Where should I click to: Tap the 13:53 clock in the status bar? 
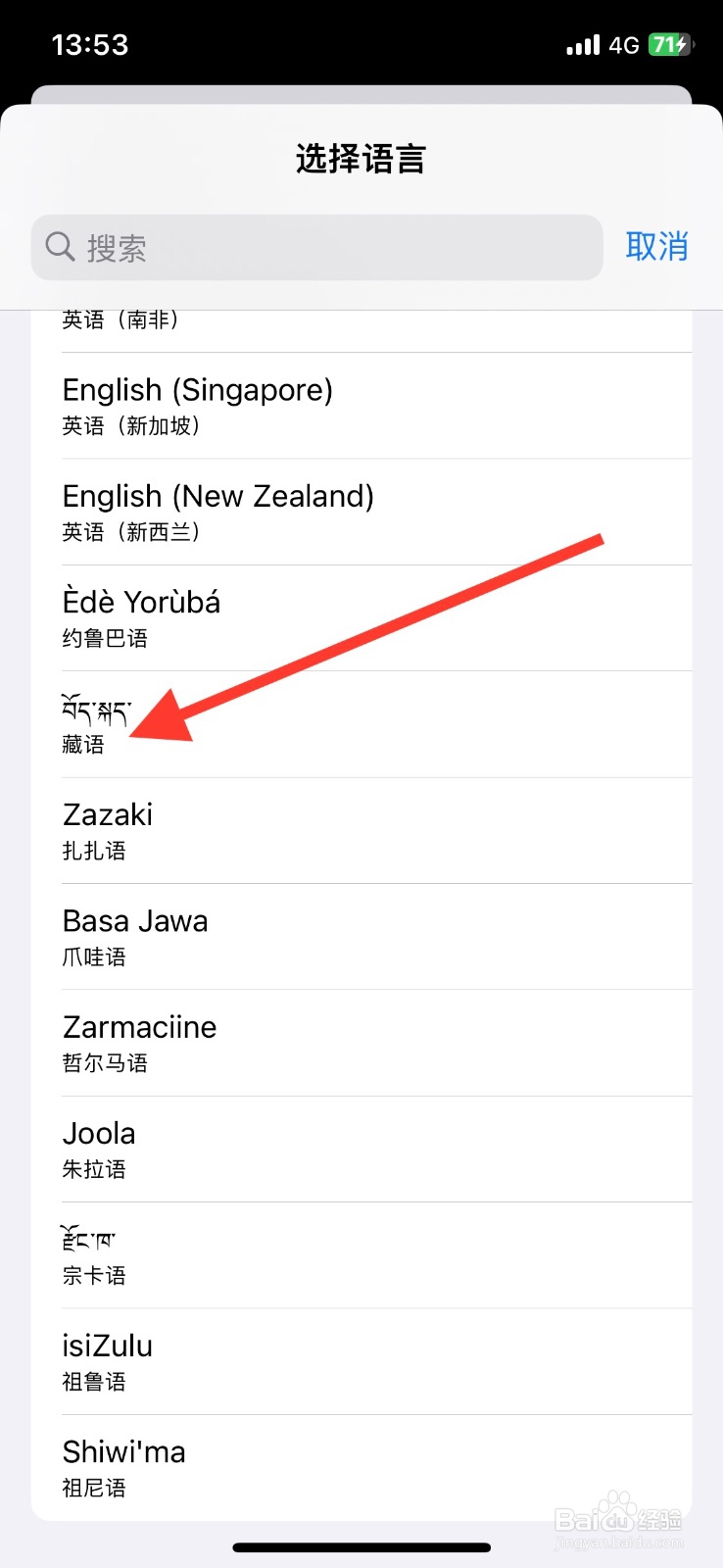[x=90, y=45]
